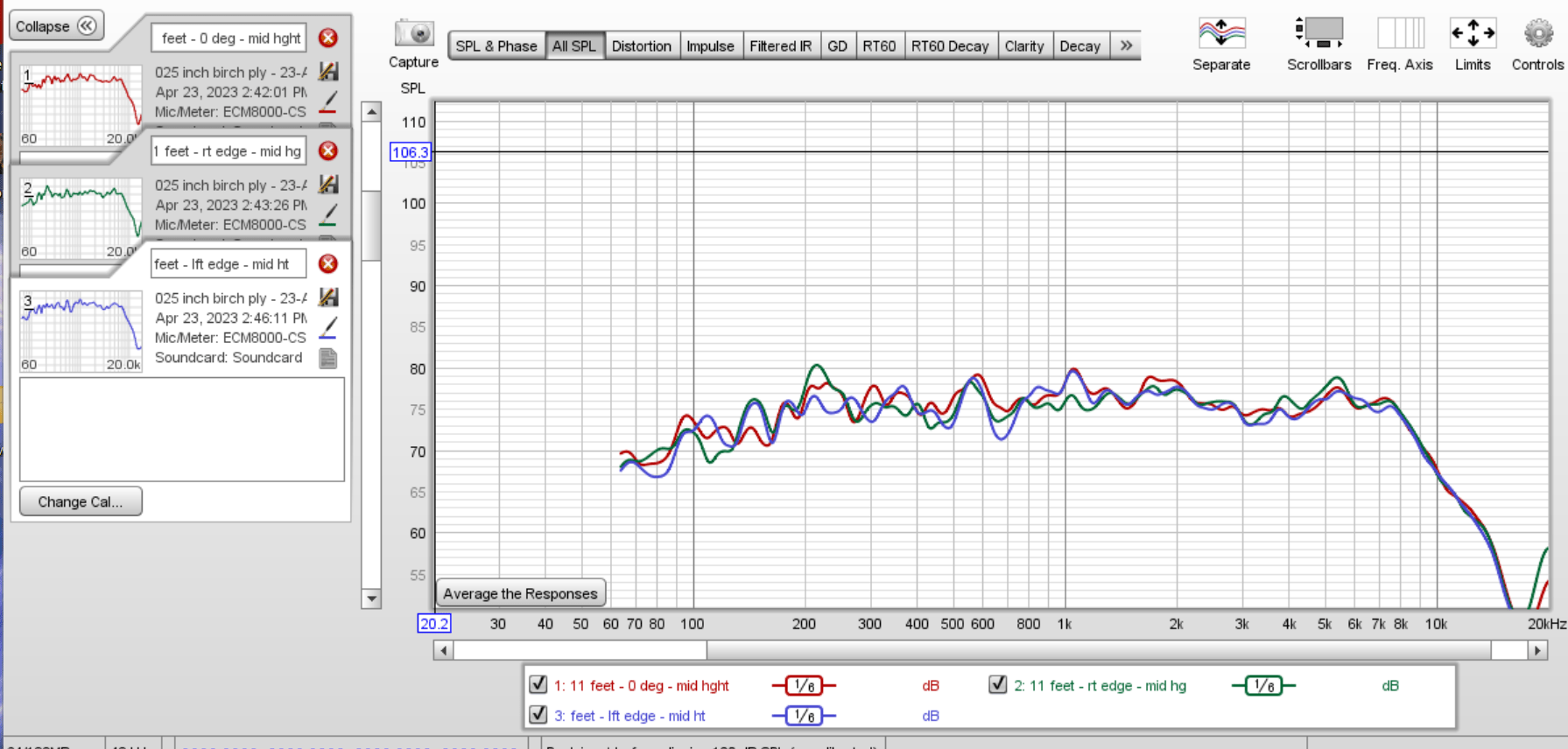Screen dimensions: 1568x749
Task: Click the measurement list vertical scrollbar thumb
Action: (372, 225)
